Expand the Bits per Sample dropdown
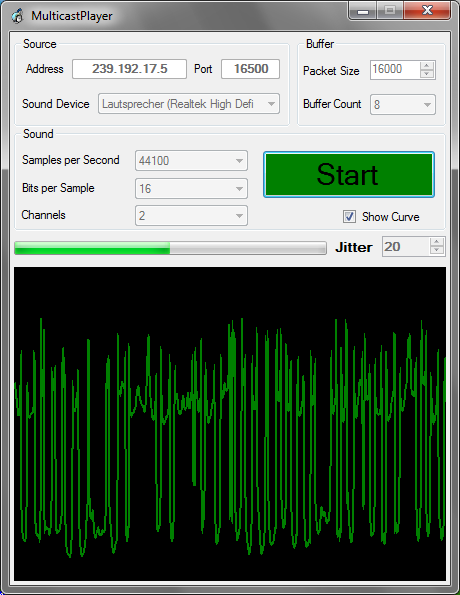Screen dimensions: 460x595 (x=191, y=189)
